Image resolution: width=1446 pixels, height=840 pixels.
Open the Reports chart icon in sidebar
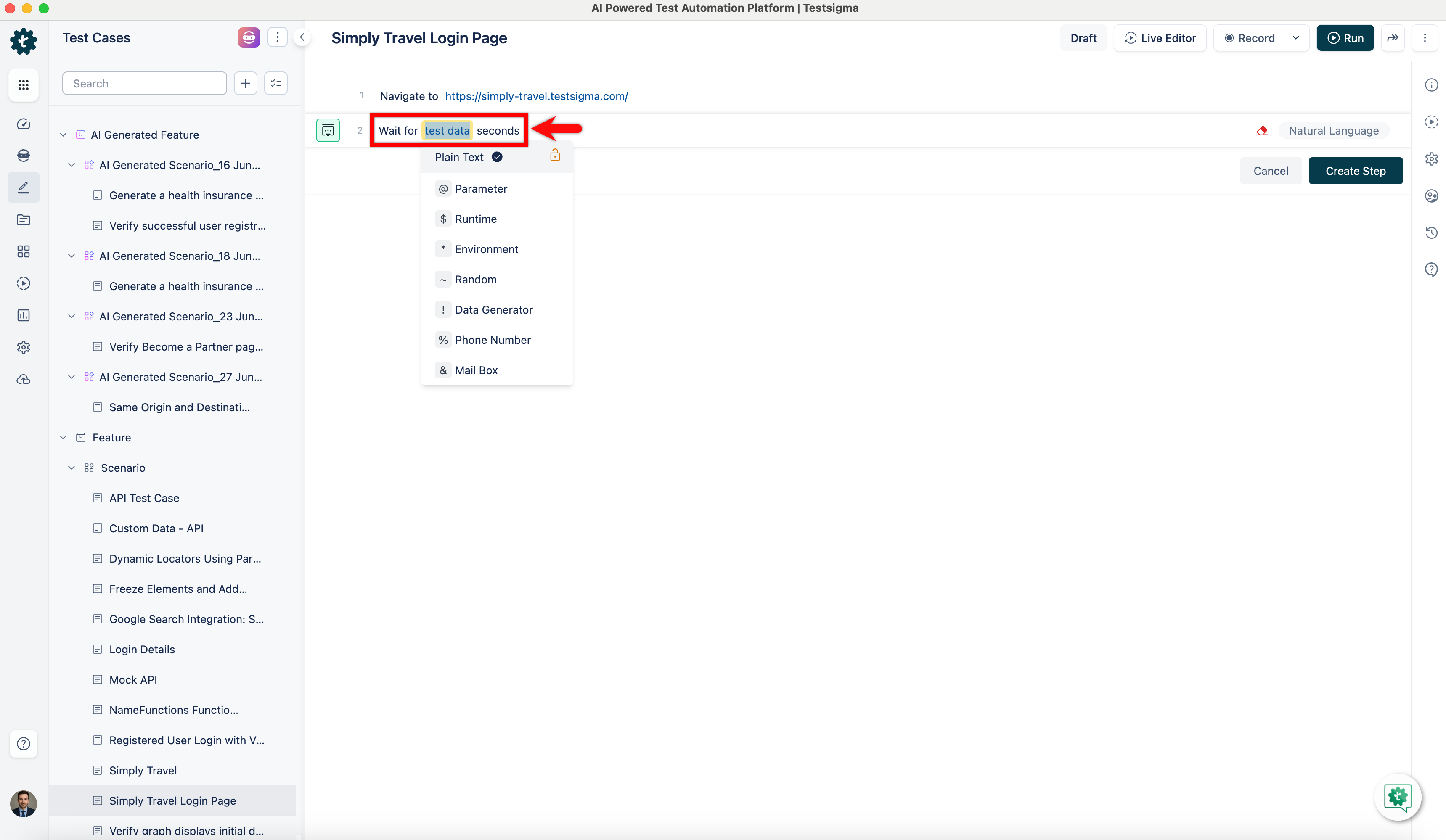(x=24, y=315)
